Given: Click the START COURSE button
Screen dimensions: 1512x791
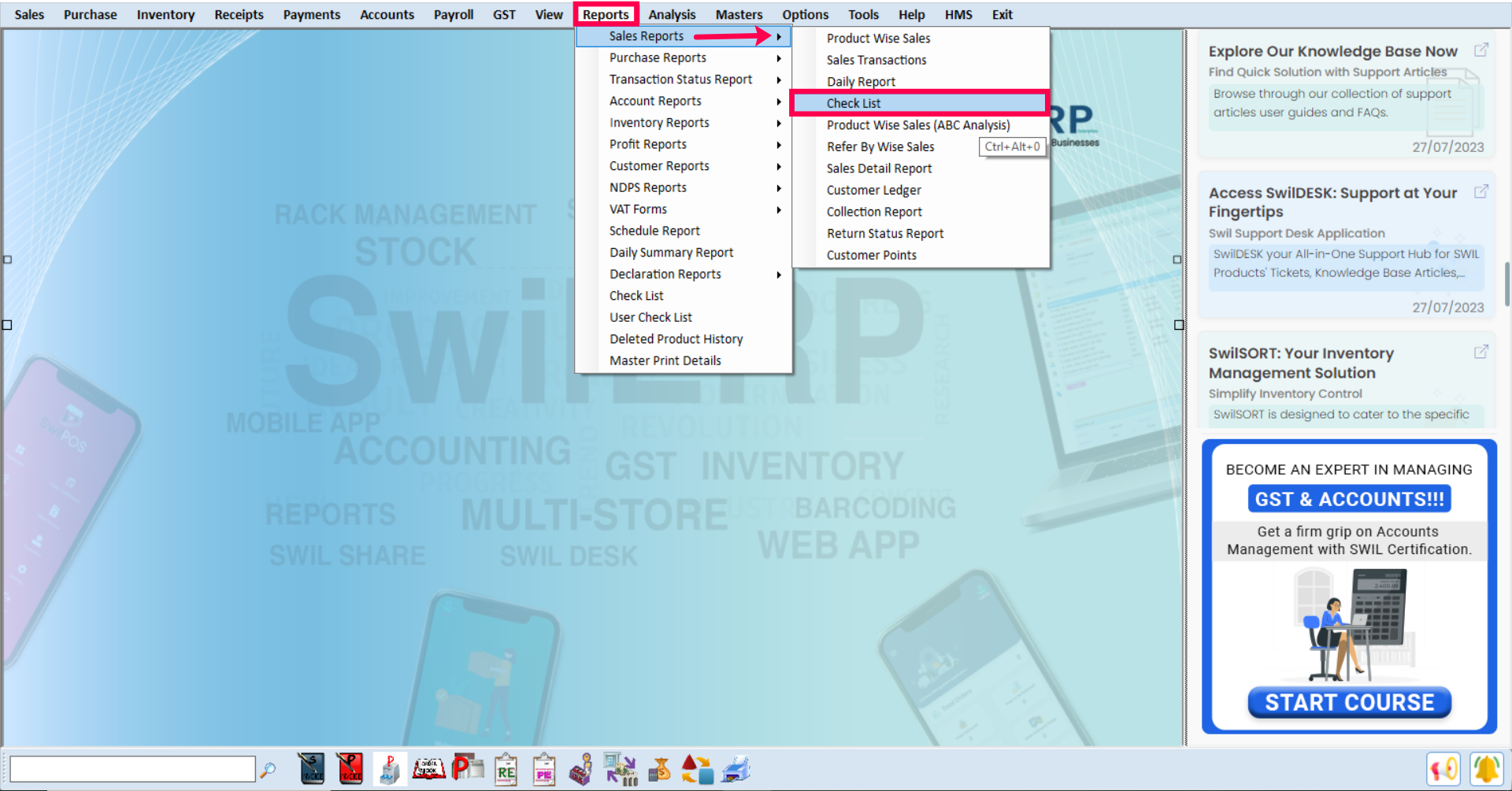Looking at the screenshot, I should tap(1349, 702).
